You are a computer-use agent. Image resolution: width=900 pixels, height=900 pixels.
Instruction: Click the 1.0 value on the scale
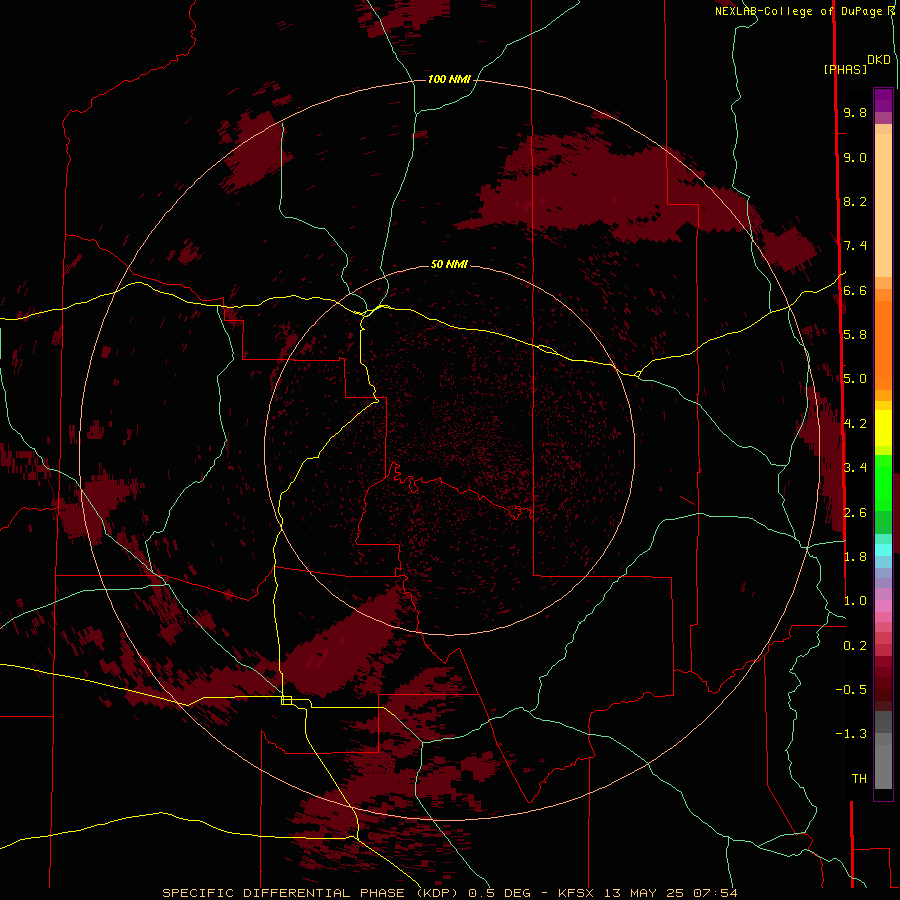click(x=855, y=601)
